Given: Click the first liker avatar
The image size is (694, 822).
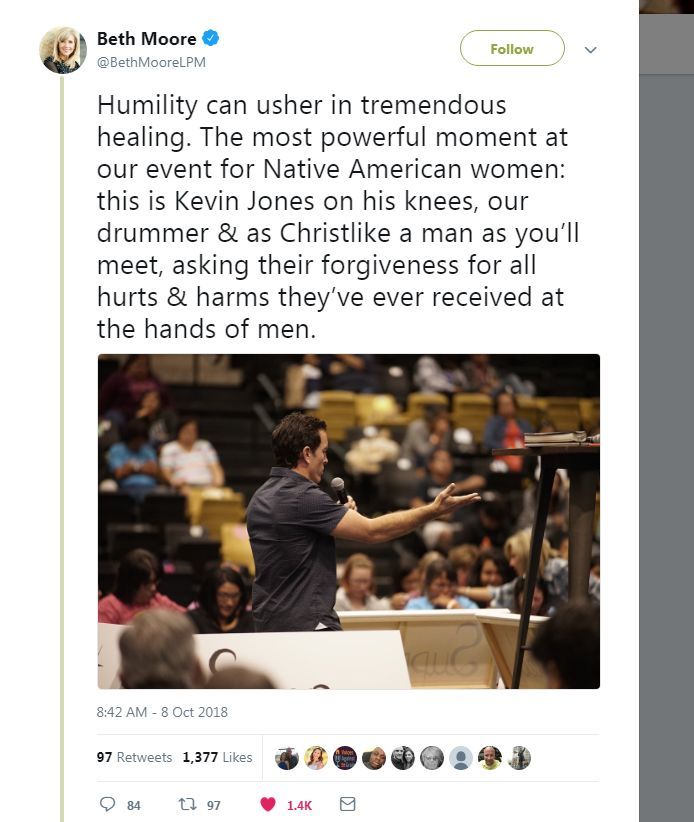Looking at the screenshot, I should pyautogui.click(x=287, y=758).
